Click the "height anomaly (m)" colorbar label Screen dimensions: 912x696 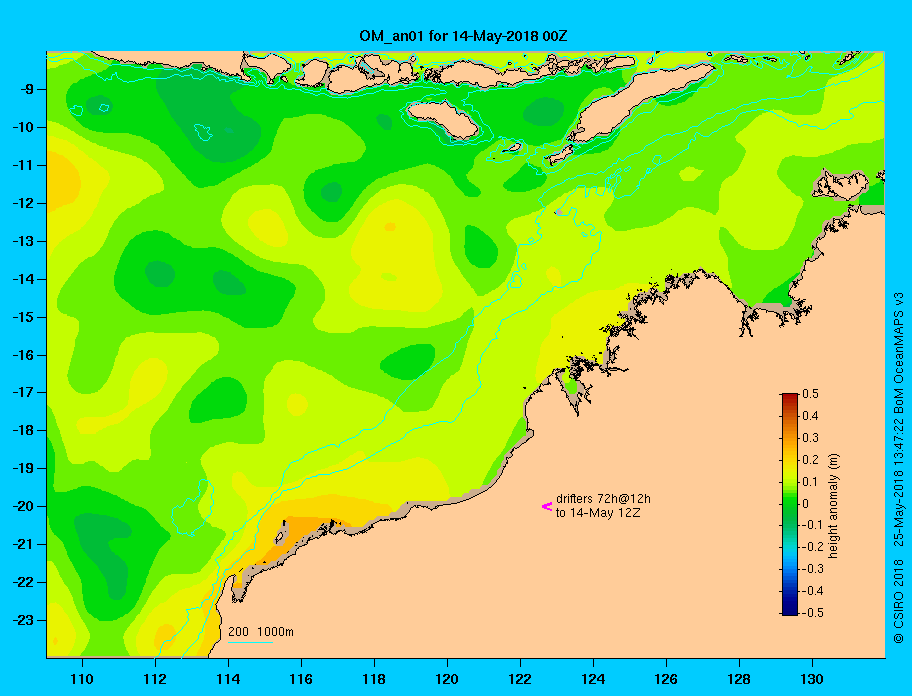[x=834, y=505]
